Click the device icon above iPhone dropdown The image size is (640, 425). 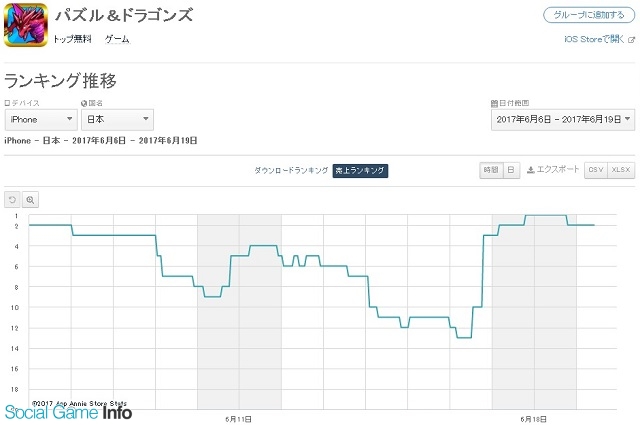[8, 103]
